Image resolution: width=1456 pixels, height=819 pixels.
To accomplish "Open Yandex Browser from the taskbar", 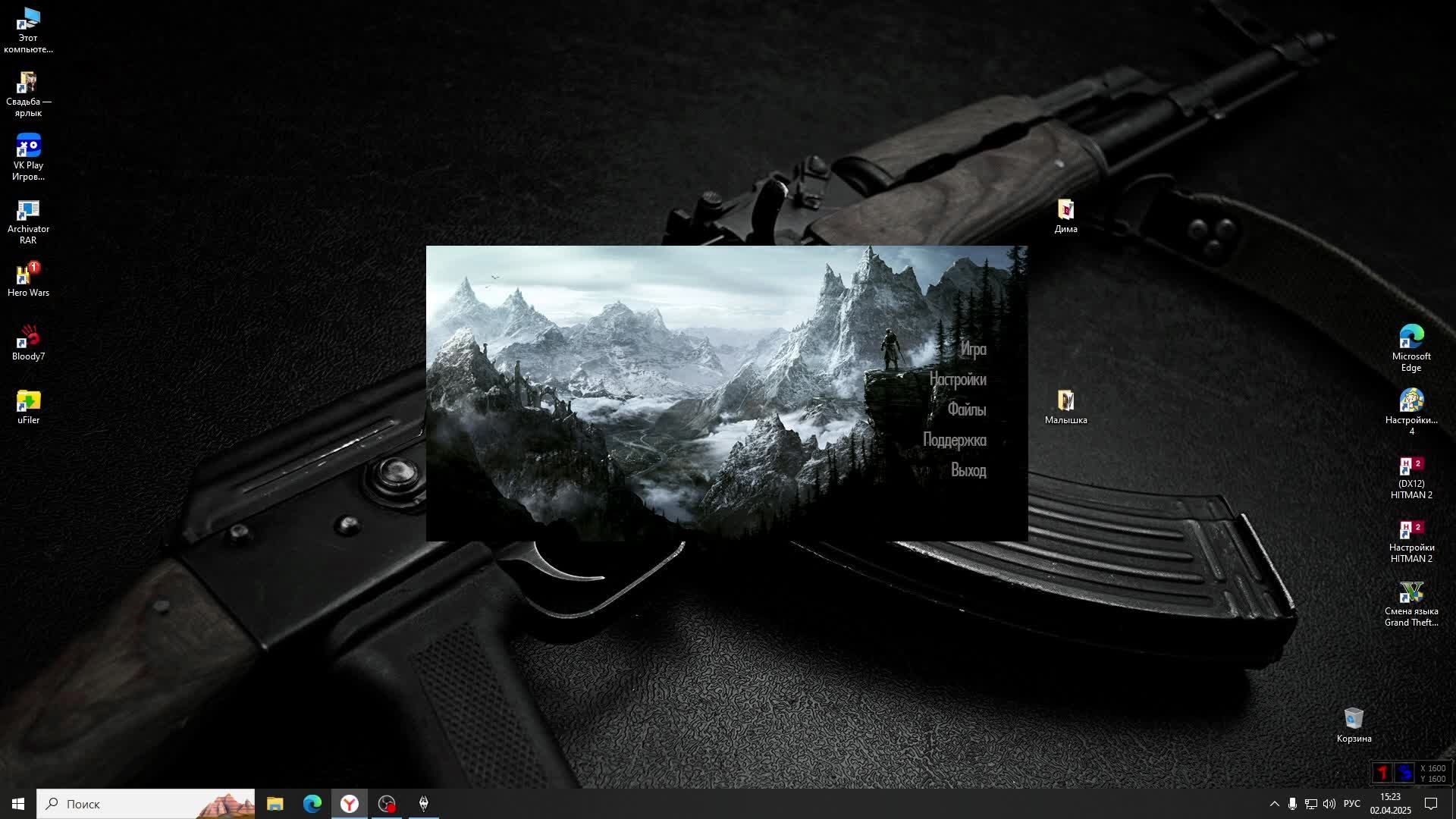I will (x=350, y=804).
